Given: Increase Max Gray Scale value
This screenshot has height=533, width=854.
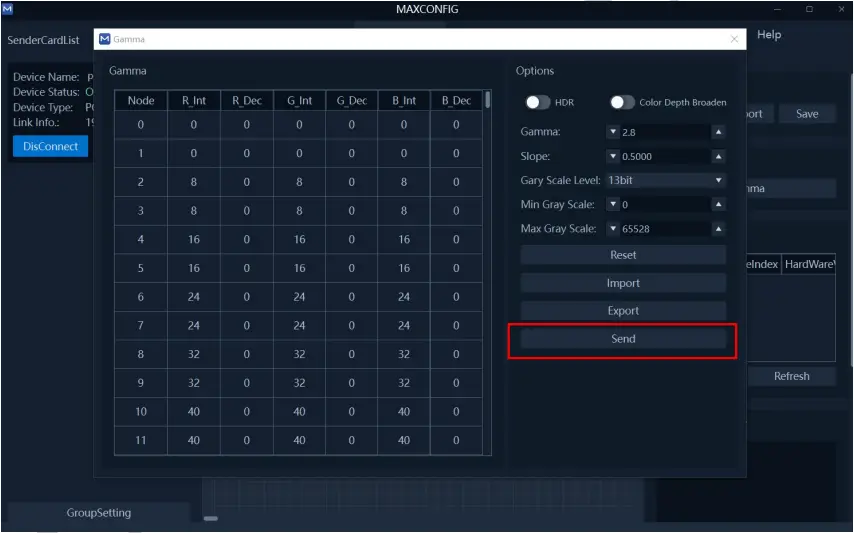Looking at the screenshot, I should pos(718,229).
